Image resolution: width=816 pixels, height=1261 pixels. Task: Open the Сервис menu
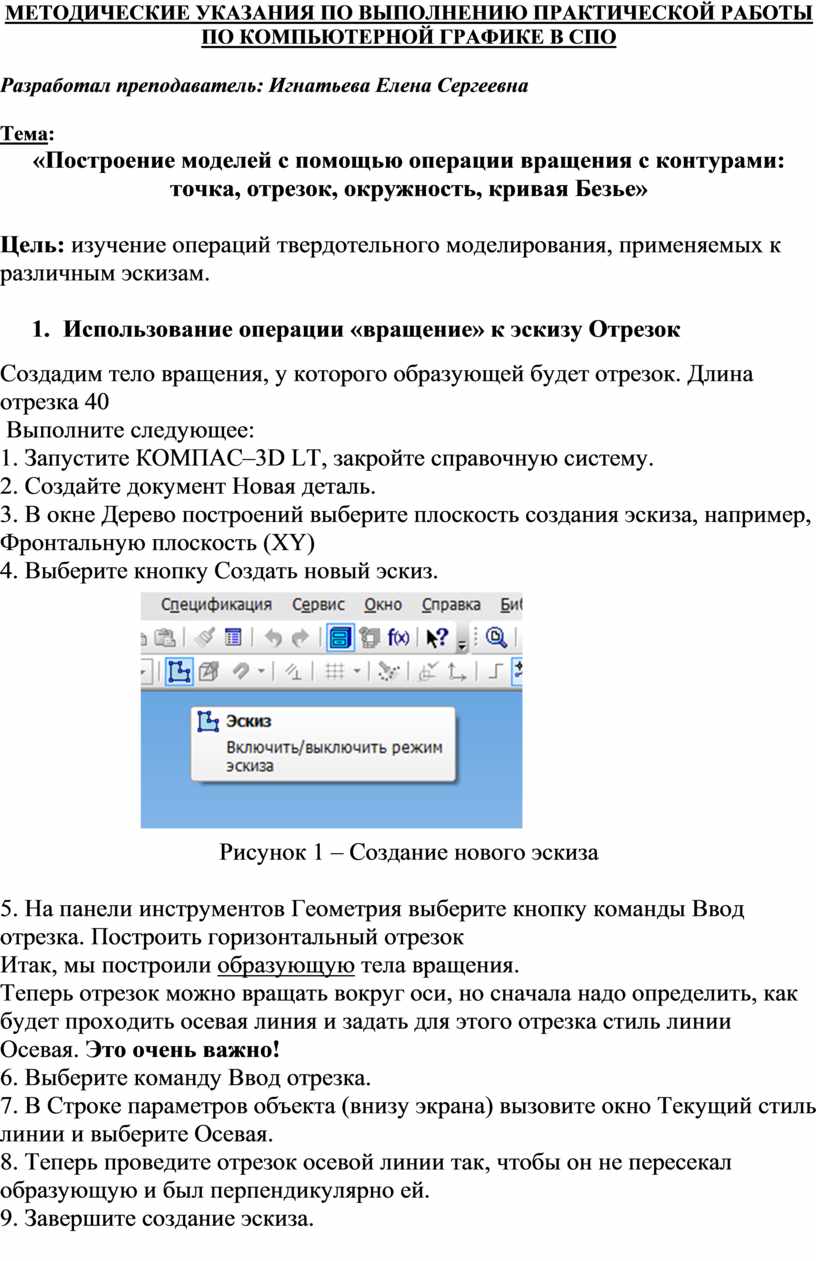(318, 605)
